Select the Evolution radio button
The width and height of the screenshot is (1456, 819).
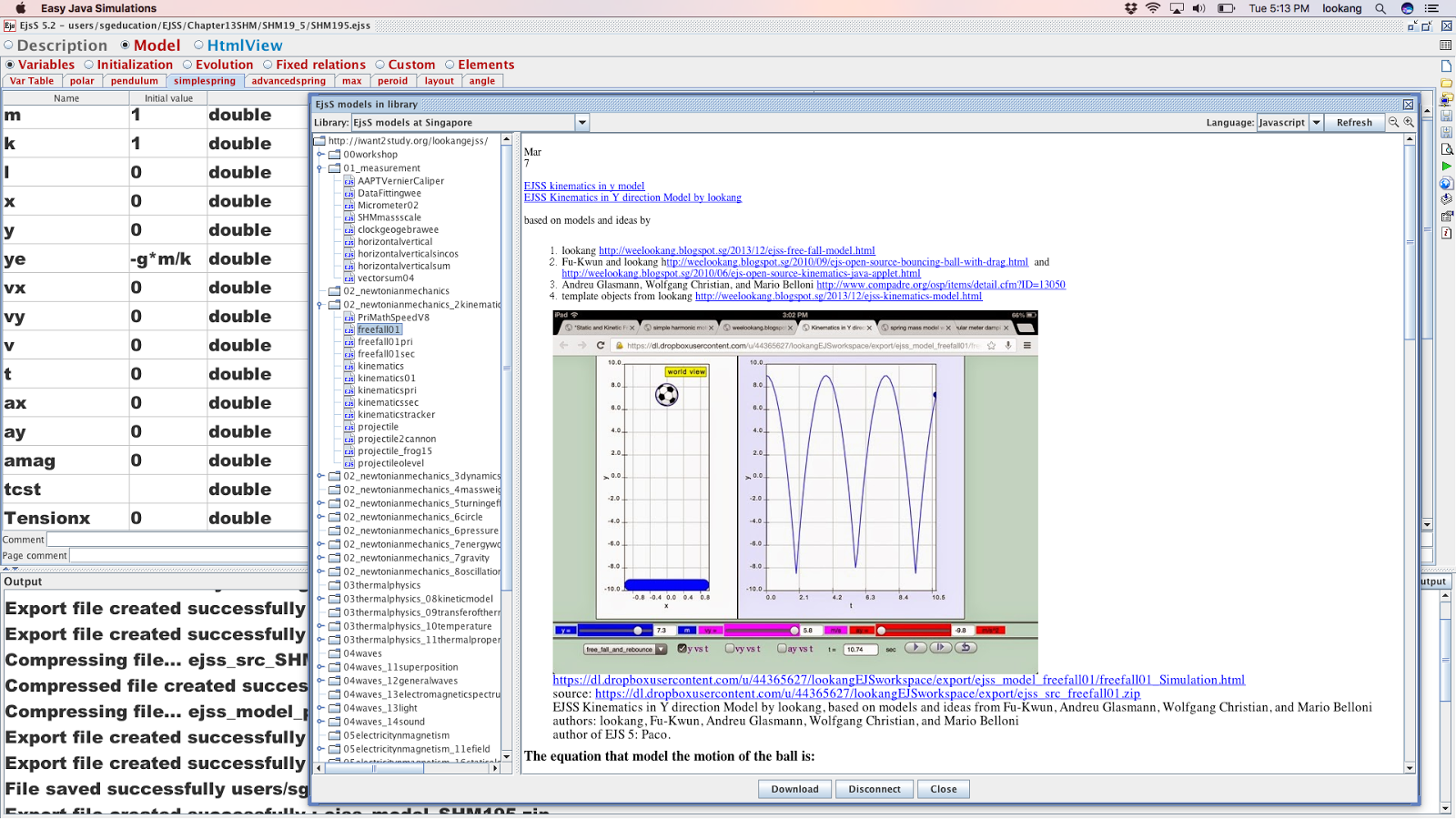[x=187, y=65]
